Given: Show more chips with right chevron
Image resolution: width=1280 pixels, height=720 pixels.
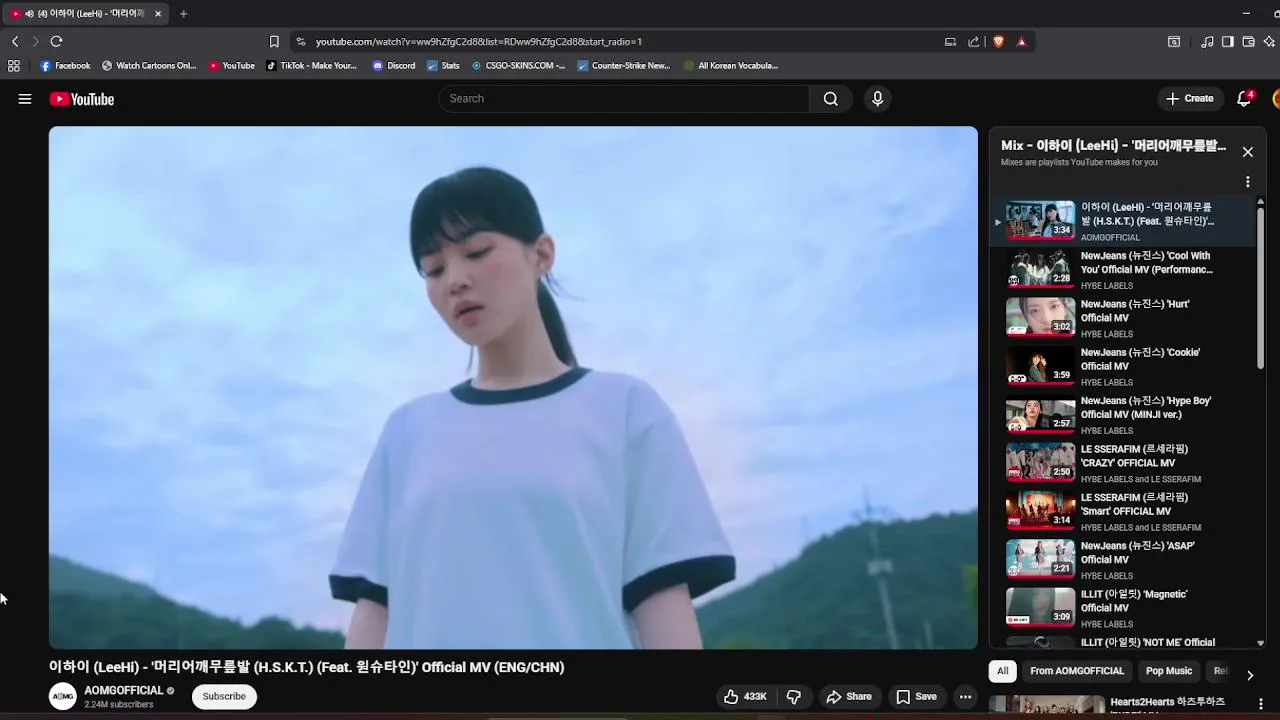Looking at the screenshot, I should tap(1249, 675).
